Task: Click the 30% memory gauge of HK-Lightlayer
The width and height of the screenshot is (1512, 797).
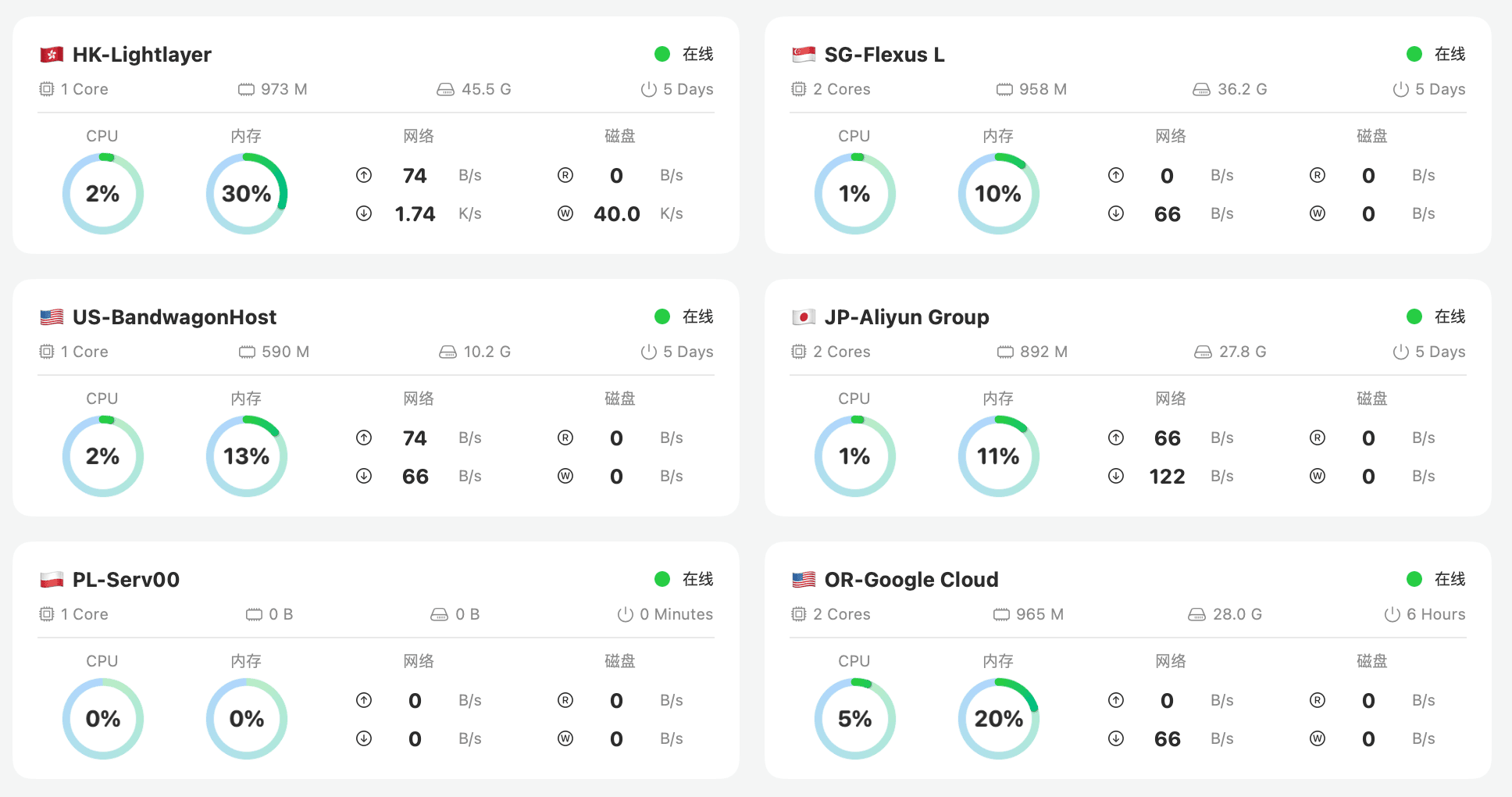Action: click(247, 194)
